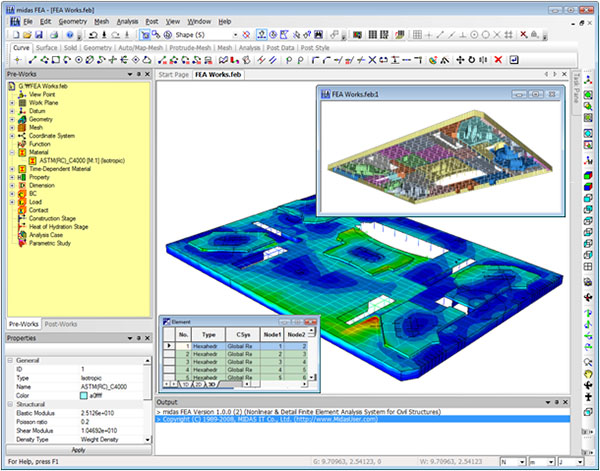The image size is (600, 471).
Task: Click the four-arrow translate tool
Action: (x=460, y=60)
